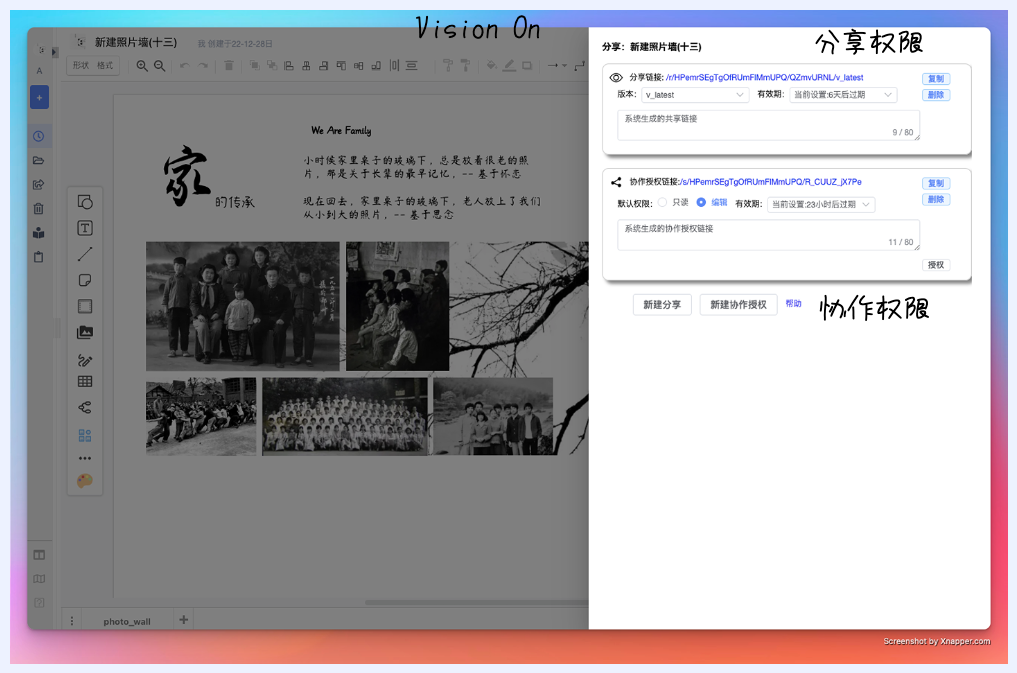Select the 只读 default permission radio button
This screenshot has height=673, width=1017.
[x=661, y=203]
